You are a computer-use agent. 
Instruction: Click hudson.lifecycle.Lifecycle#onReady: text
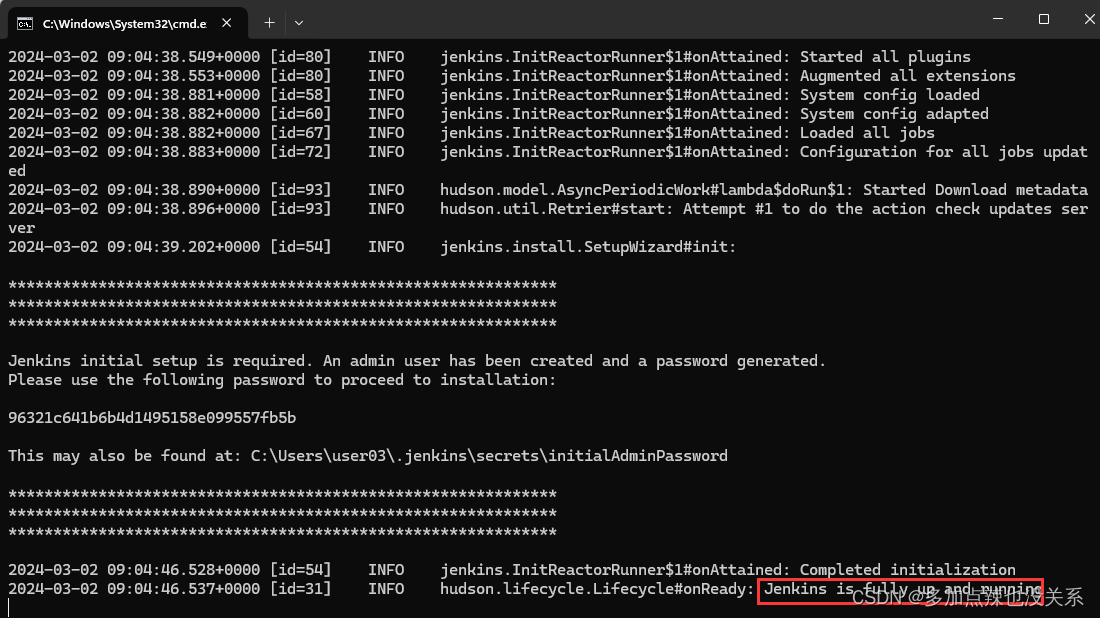(x=597, y=589)
